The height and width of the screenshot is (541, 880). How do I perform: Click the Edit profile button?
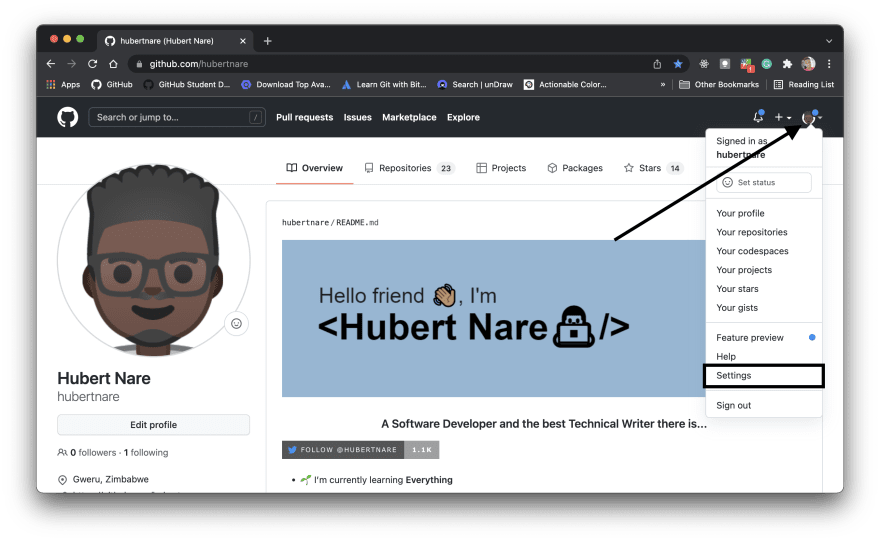coord(153,425)
